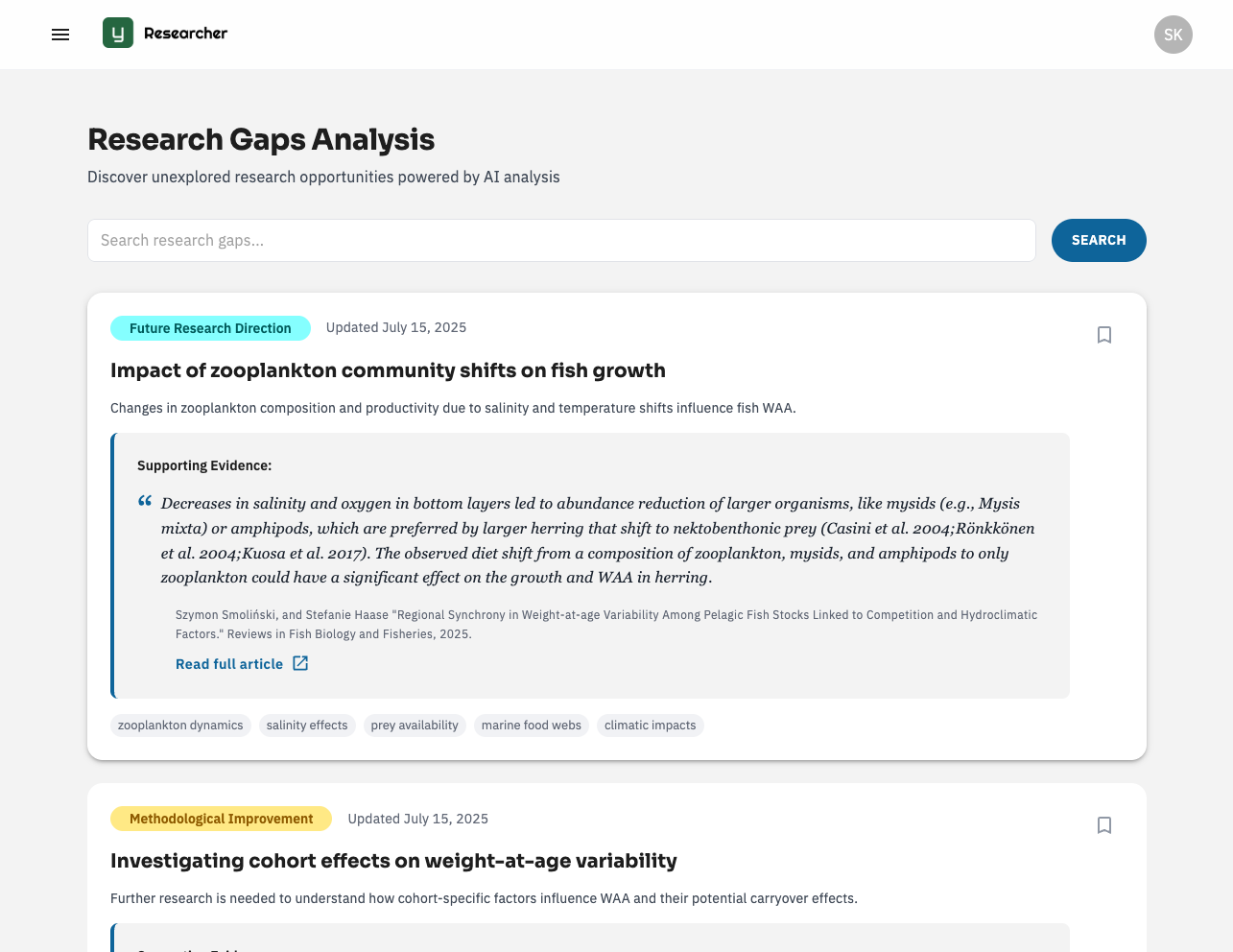Select the prey availability tag
This screenshot has height=952, width=1233.
415,726
